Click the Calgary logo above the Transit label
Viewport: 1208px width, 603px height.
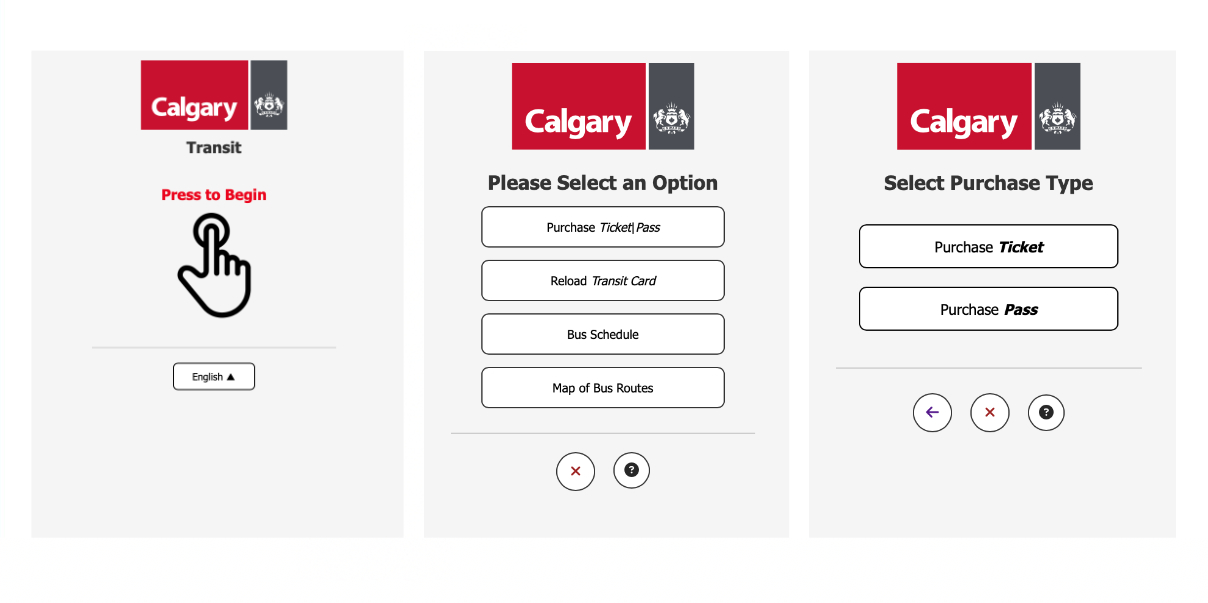194,95
